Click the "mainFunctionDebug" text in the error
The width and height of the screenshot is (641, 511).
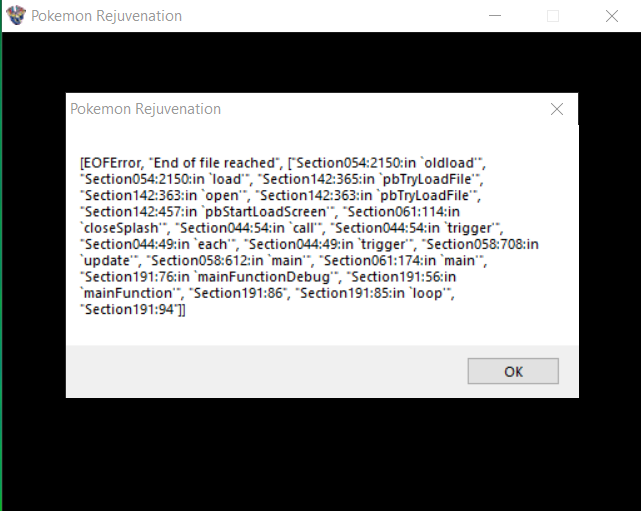264,277
